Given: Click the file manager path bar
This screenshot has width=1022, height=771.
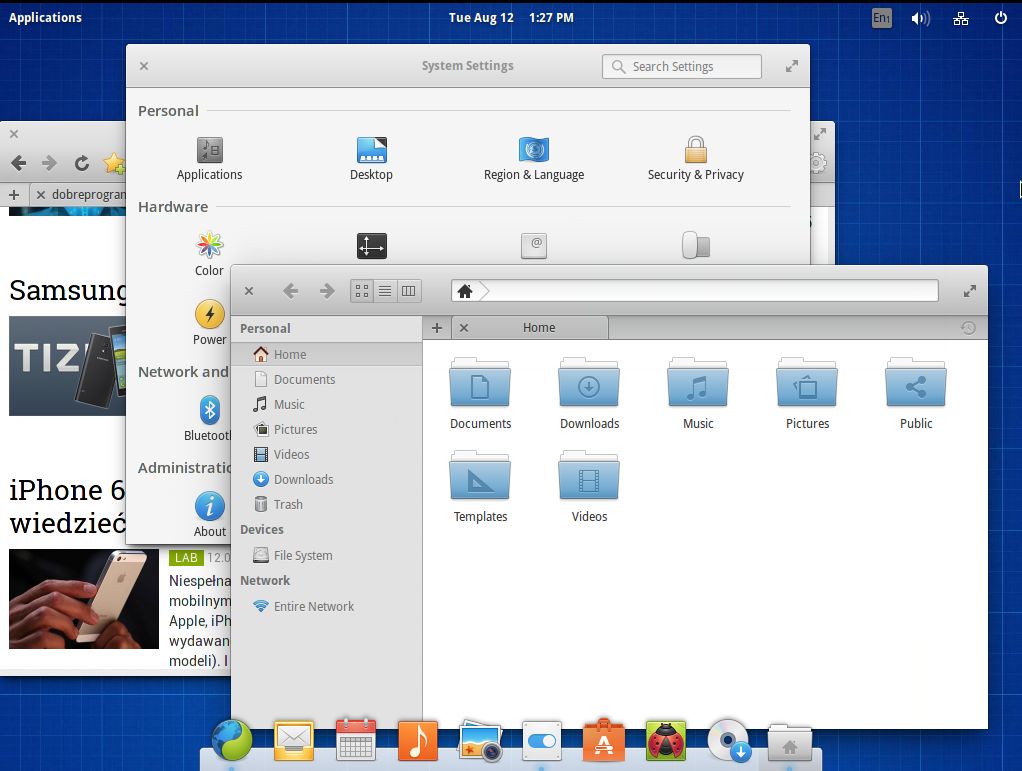Looking at the screenshot, I should coord(710,291).
